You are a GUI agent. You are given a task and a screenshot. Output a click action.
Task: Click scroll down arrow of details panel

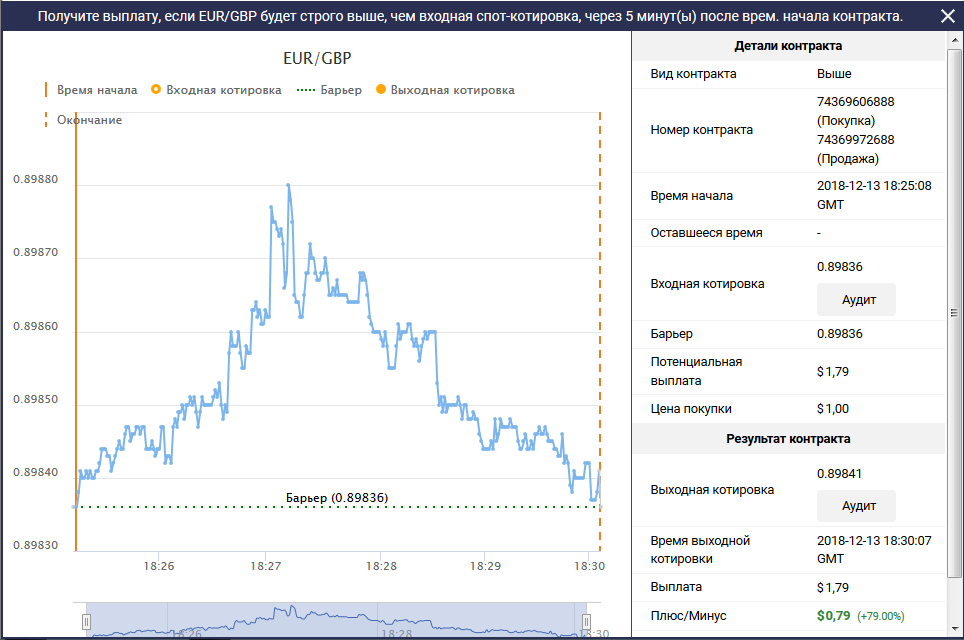point(955,629)
